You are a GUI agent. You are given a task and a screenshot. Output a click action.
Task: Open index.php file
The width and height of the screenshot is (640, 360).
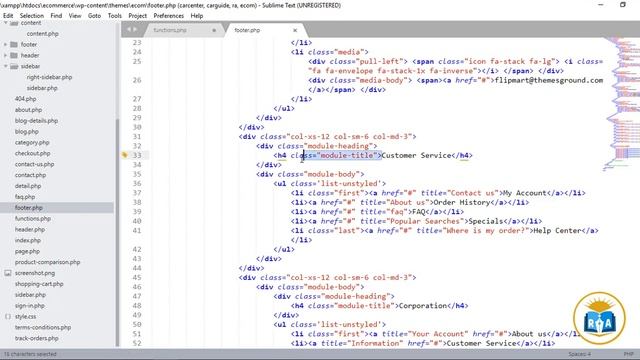28,240
